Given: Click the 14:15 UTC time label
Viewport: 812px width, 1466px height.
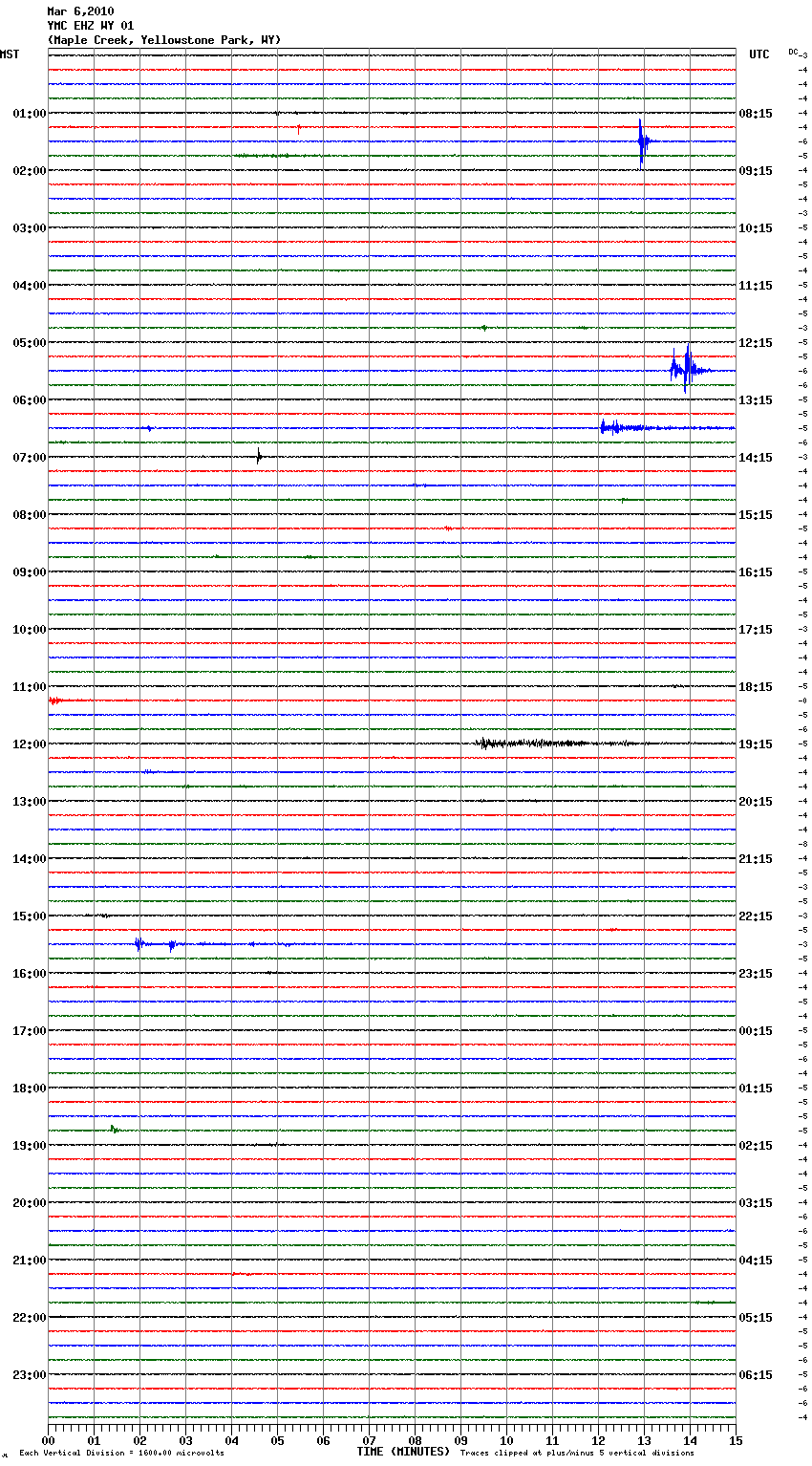Looking at the screenshot, I should (756, 458).
